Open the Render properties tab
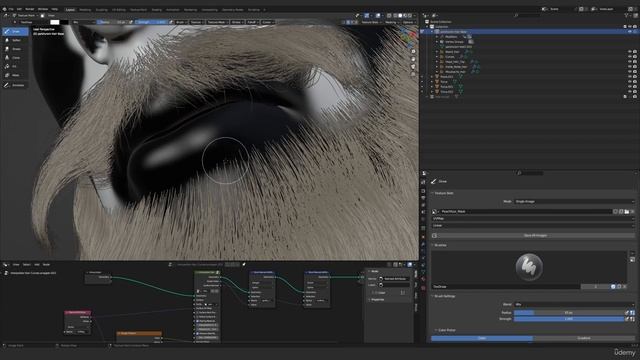 pyautogui.click(x=423, y=191)
